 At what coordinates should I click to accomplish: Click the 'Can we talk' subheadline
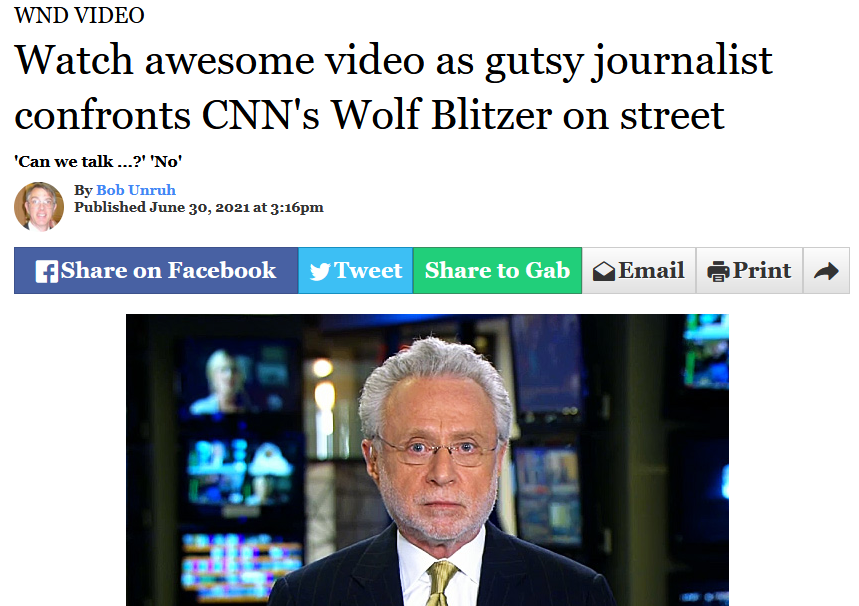pos(98,162)
